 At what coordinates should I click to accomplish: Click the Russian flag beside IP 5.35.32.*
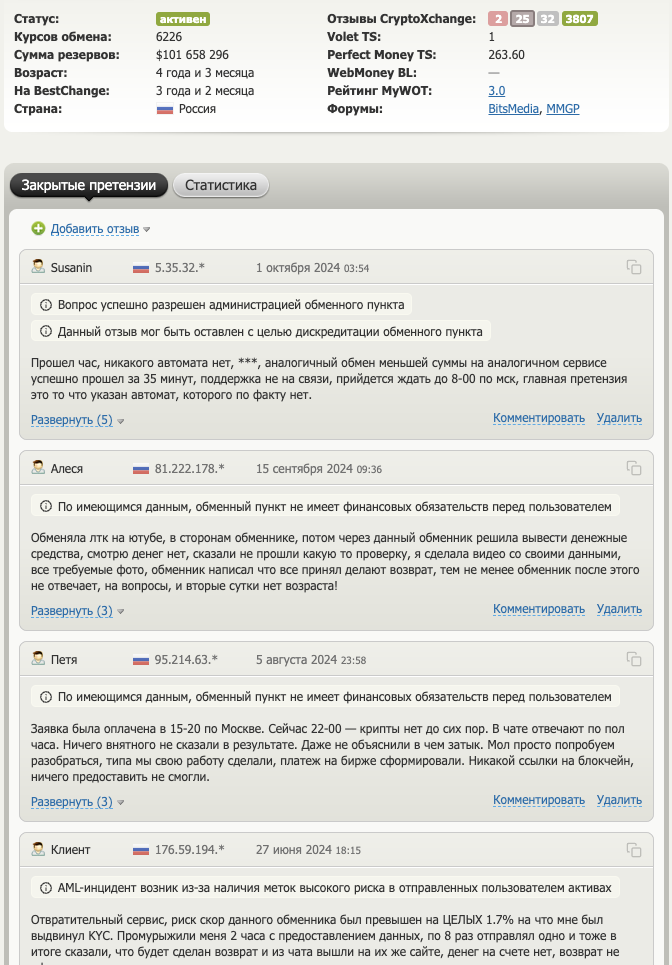[141, 268]
